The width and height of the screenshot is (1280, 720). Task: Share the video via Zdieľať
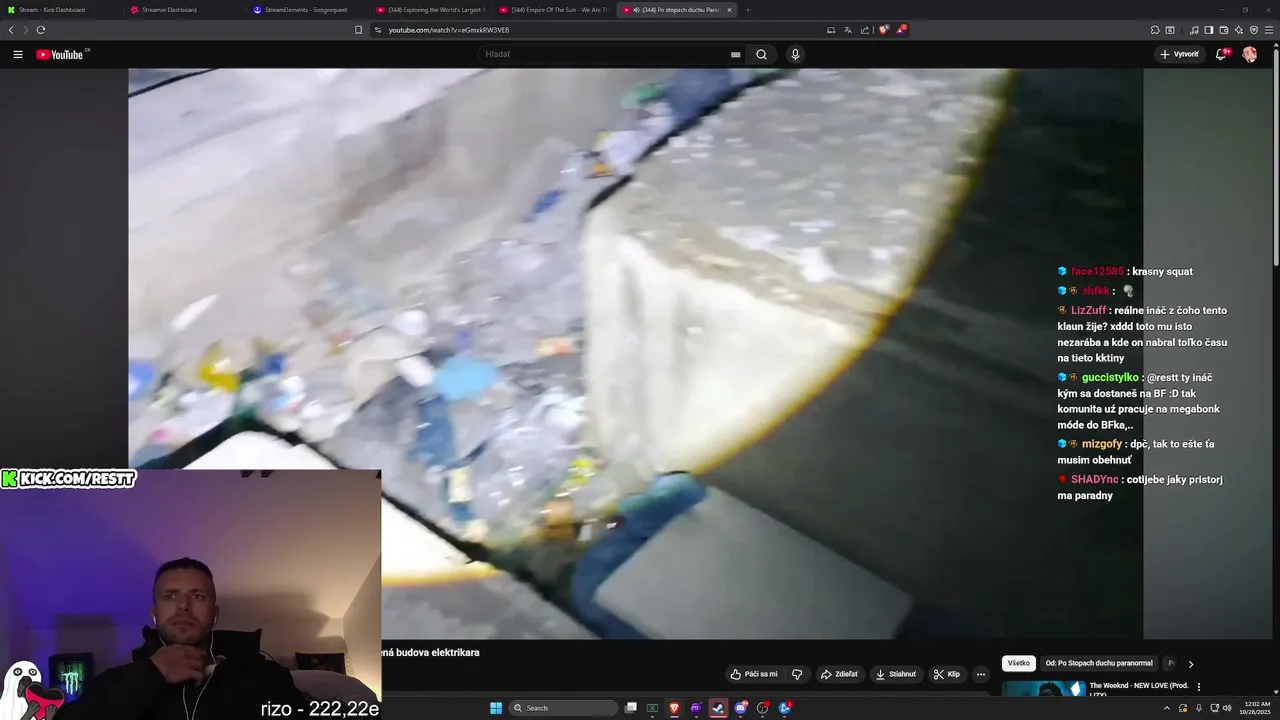840,674
